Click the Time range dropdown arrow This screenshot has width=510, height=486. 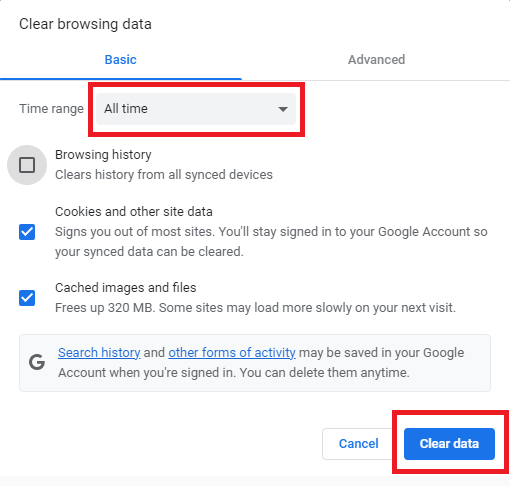(x=283, y=109)
